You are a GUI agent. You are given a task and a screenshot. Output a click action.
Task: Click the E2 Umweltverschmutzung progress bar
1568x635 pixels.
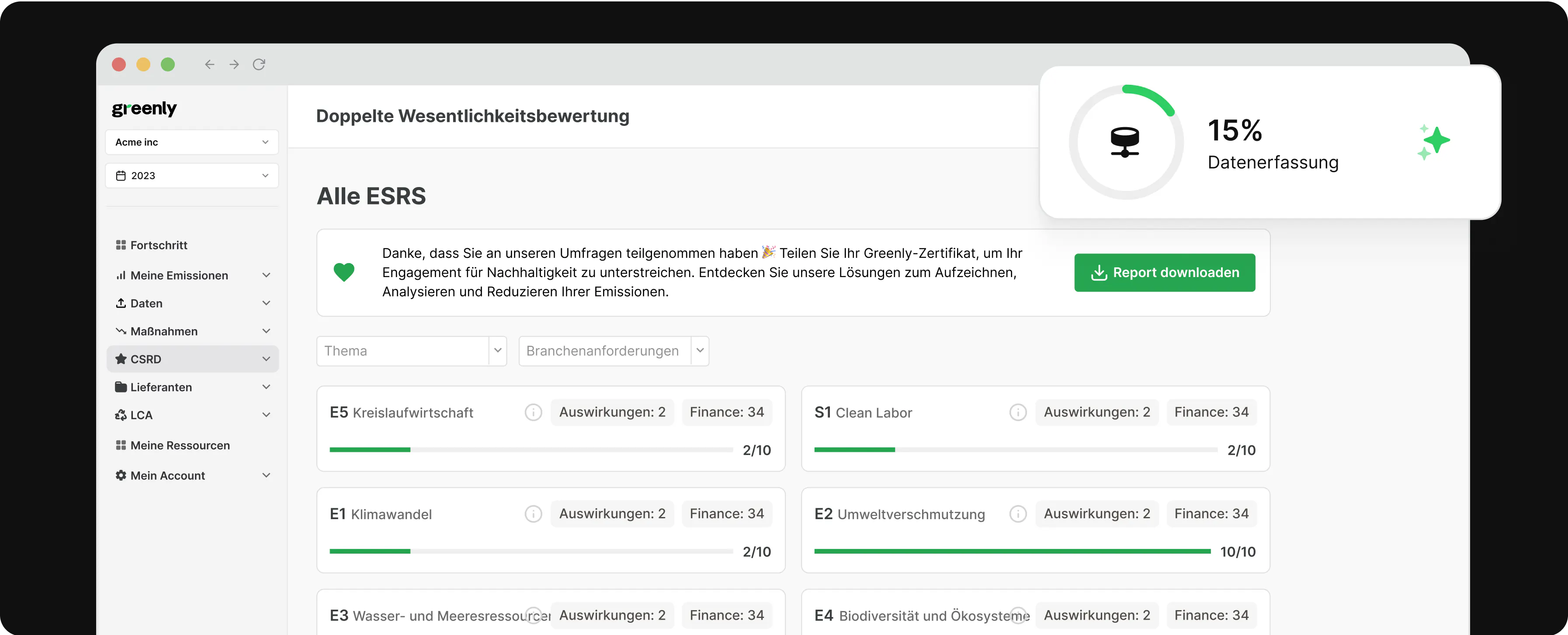[x=1012, y=551]
